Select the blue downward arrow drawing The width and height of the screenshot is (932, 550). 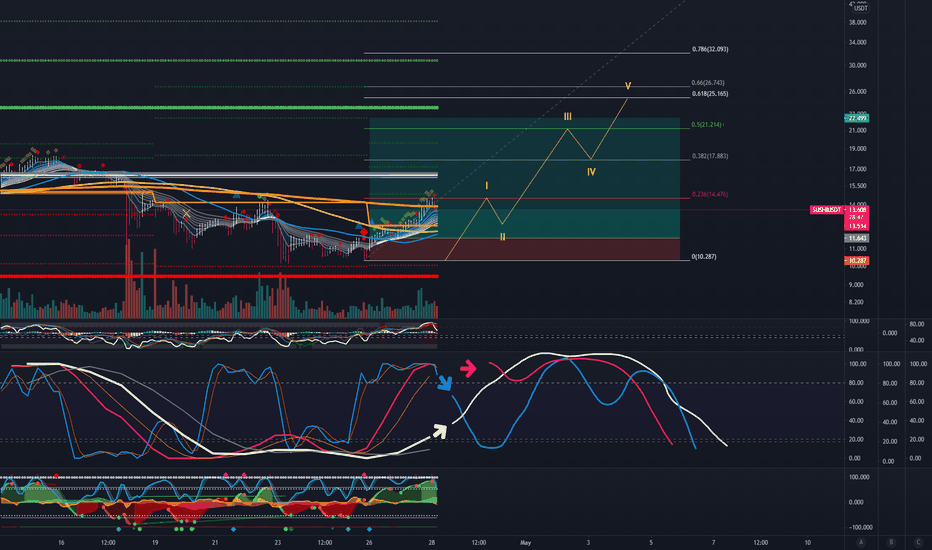[444, 382]
